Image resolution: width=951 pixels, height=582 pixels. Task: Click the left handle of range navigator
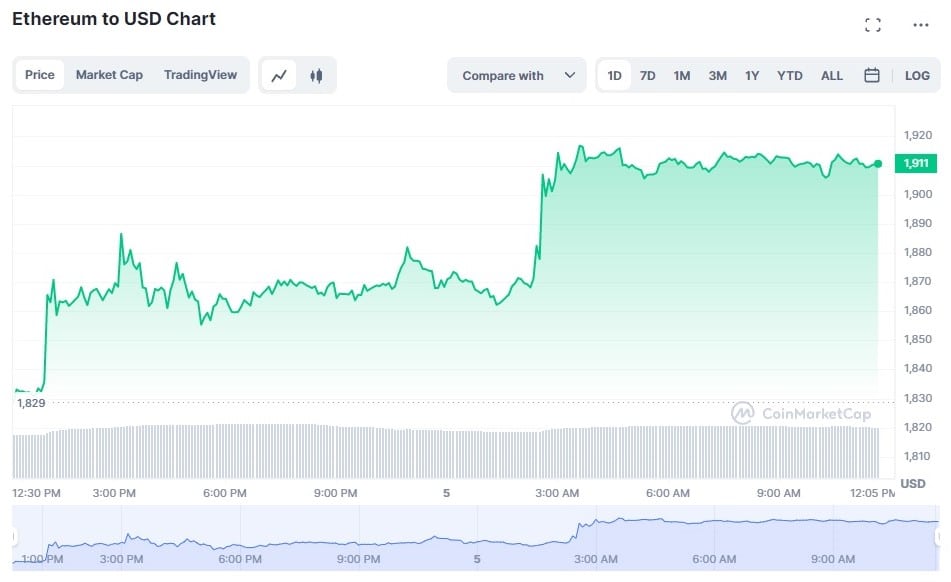[x=14, y=537]
